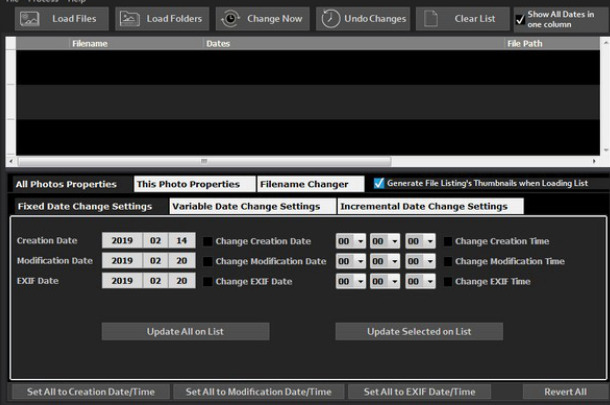
Task: Click the Undo Changes clock icon
Action: 330,18
